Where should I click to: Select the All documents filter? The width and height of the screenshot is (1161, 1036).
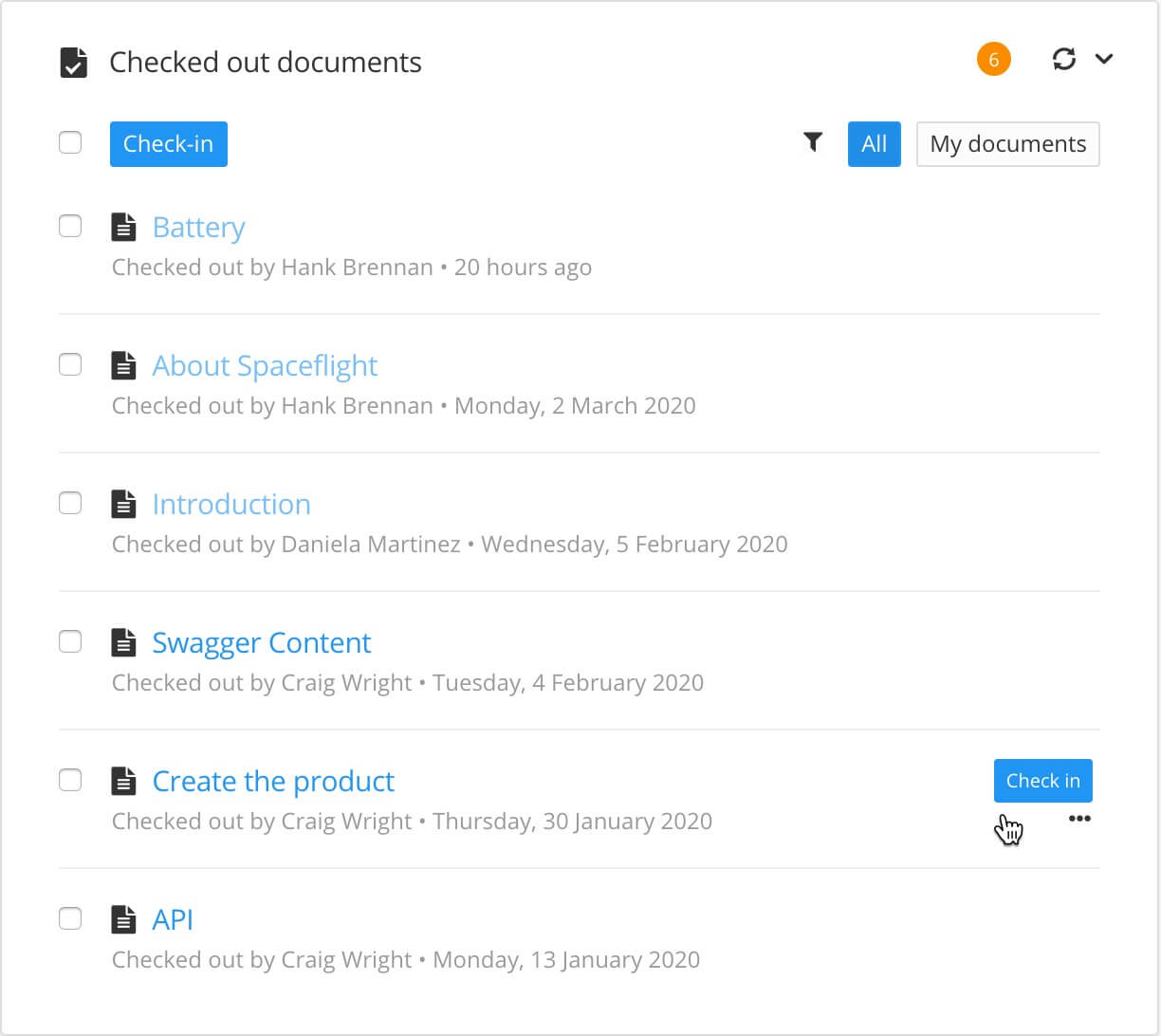click(874, 143)
